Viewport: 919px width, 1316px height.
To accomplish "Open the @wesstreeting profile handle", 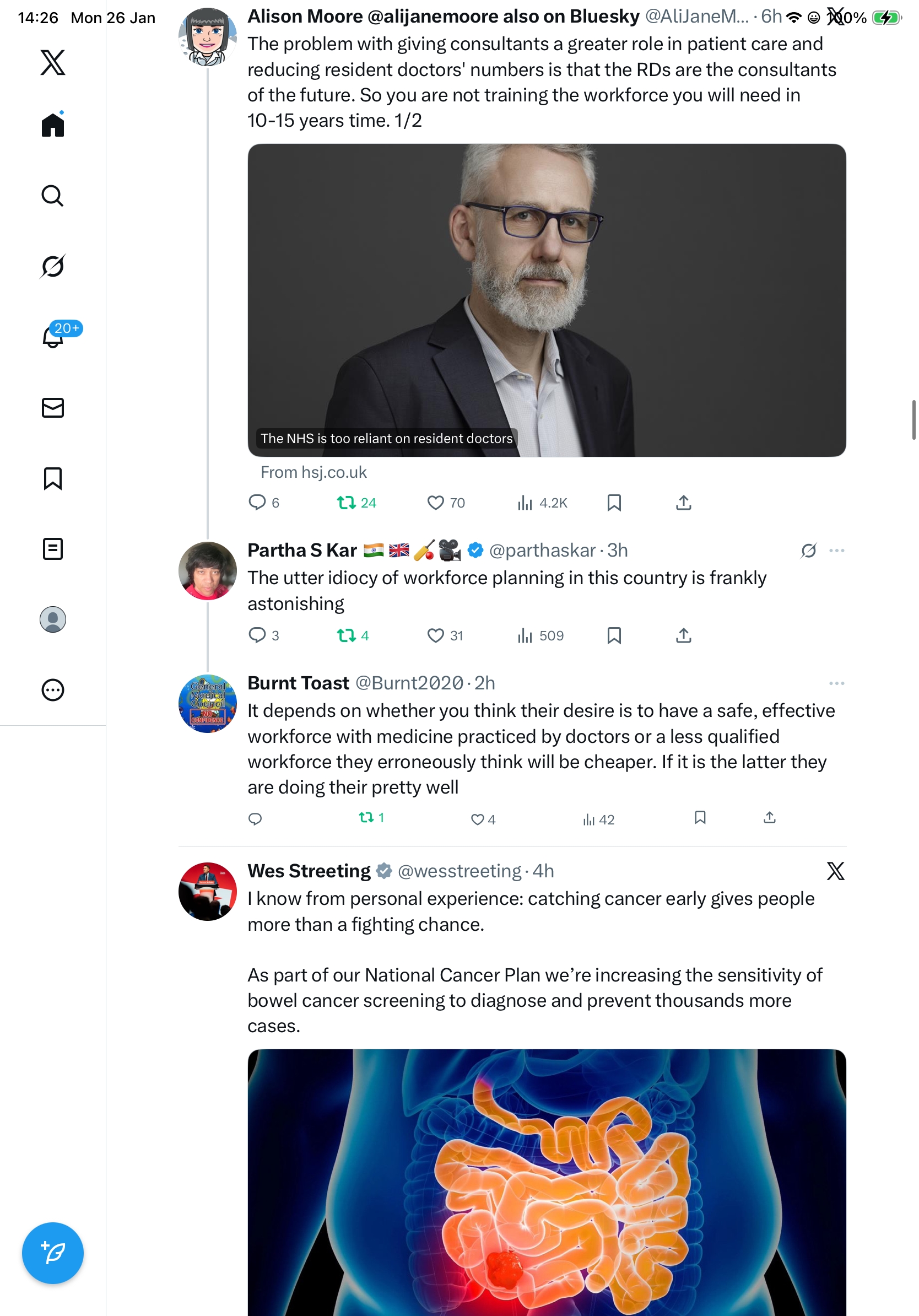I will [x=459, y=871].
